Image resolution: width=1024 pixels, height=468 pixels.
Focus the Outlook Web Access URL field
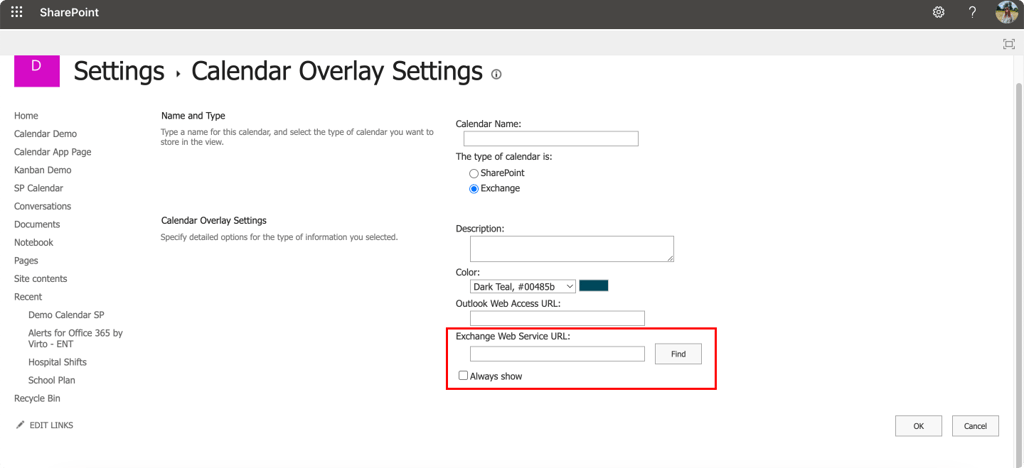click(x=557, y=318)
